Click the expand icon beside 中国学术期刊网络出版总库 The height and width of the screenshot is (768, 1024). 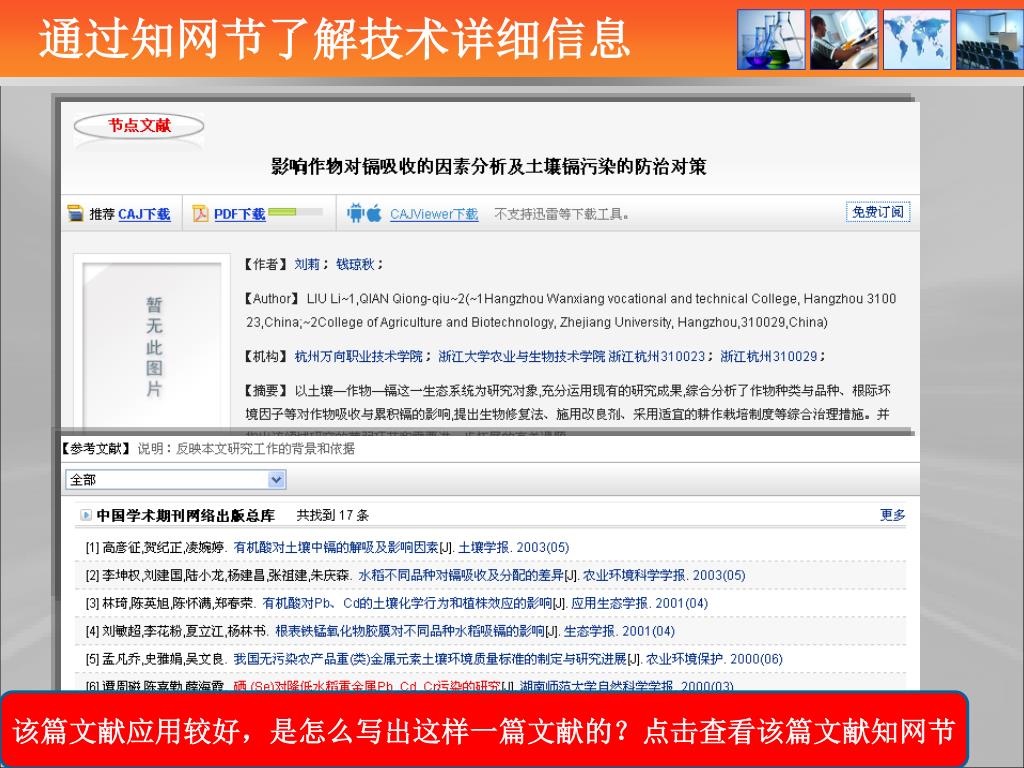tap(86, 515)
